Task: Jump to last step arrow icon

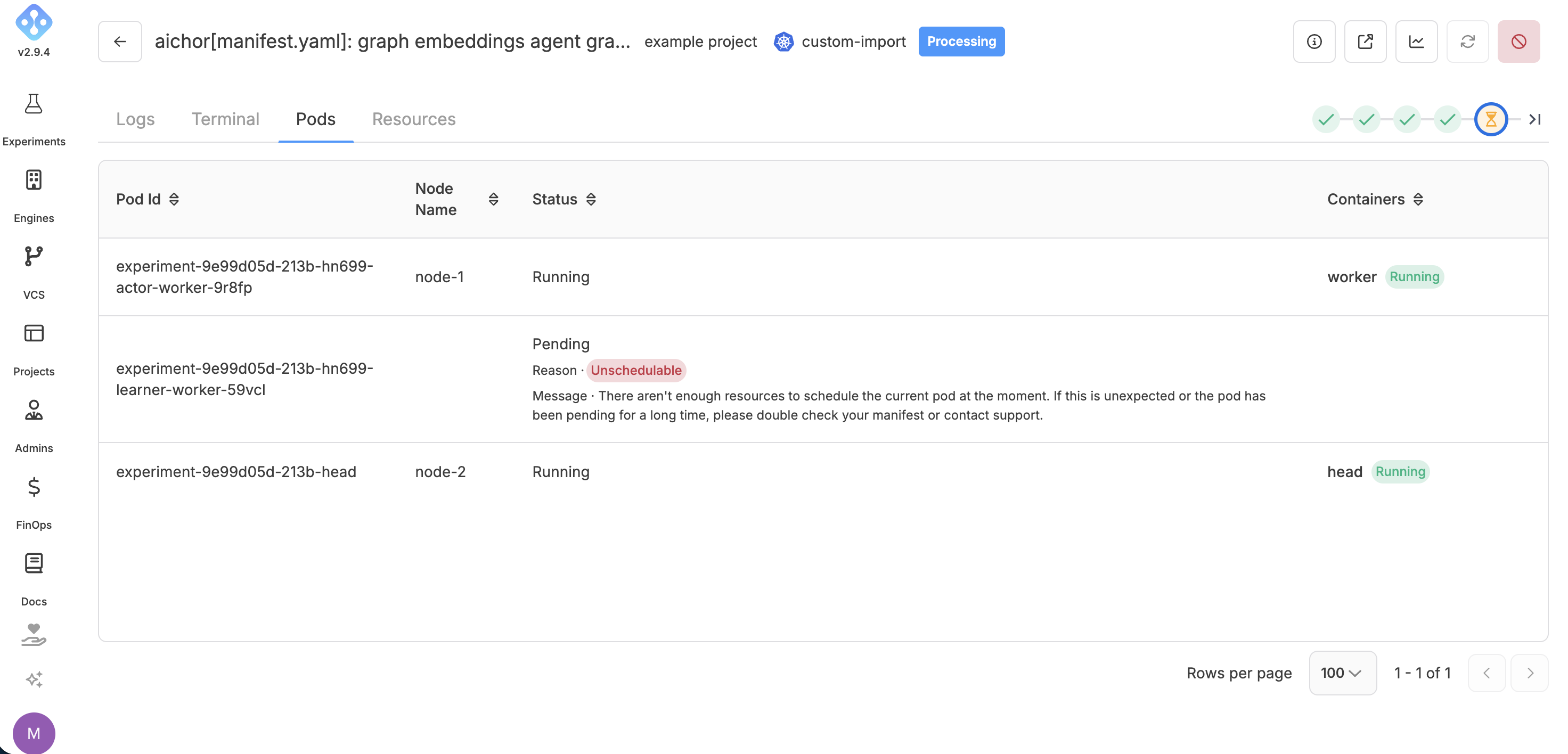Action: coord(1534,119)
